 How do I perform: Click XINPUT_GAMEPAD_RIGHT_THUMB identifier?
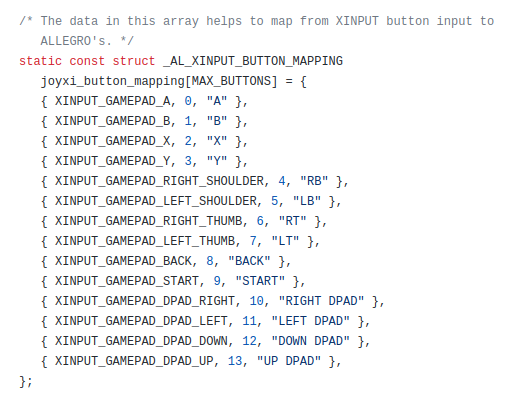149,221
